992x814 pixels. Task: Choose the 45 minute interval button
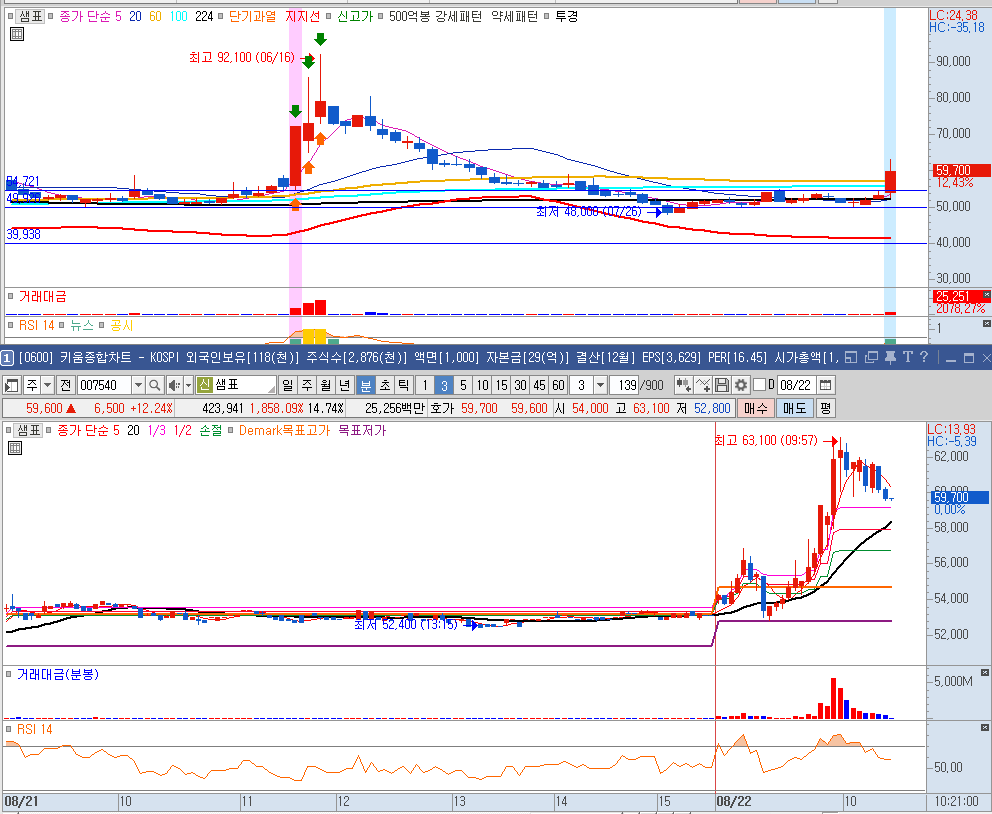click(539, 385)
